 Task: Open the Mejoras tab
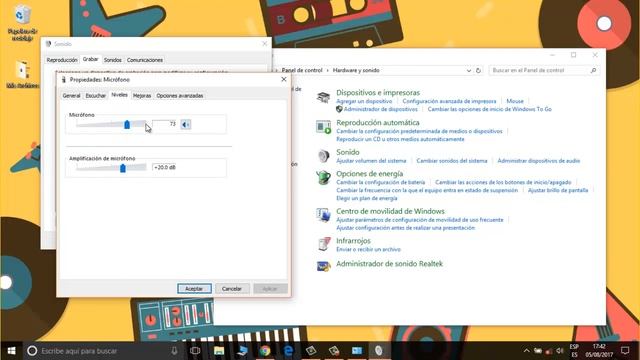[142, 96]
